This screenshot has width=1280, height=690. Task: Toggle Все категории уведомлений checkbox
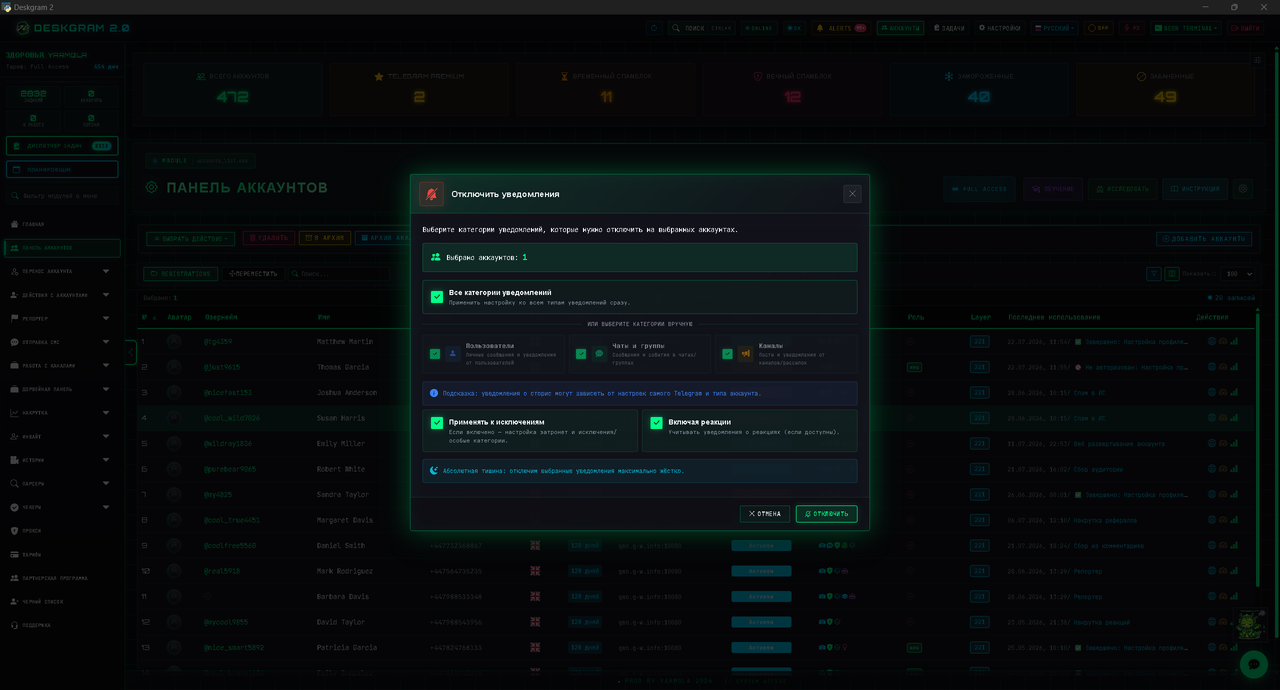pyautogui.click(x=437, y=297)
